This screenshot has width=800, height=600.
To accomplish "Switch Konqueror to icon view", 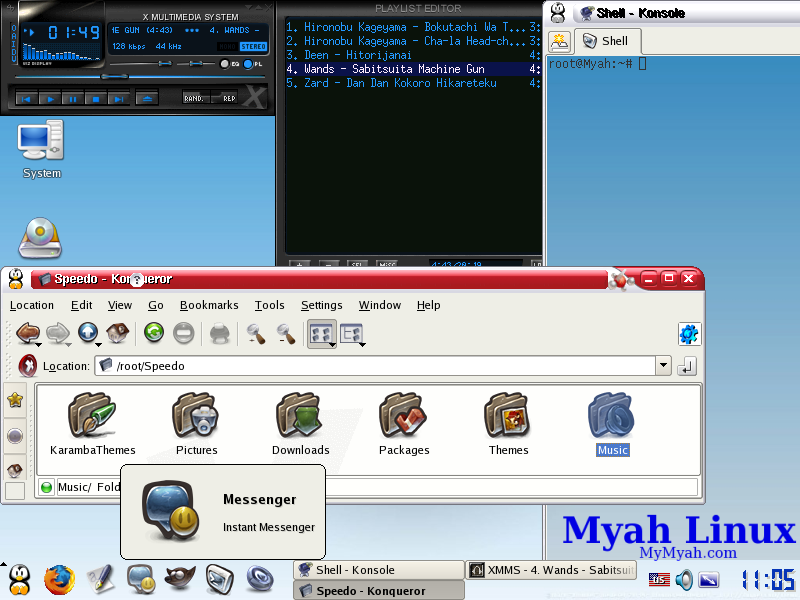I will [321, 334].
